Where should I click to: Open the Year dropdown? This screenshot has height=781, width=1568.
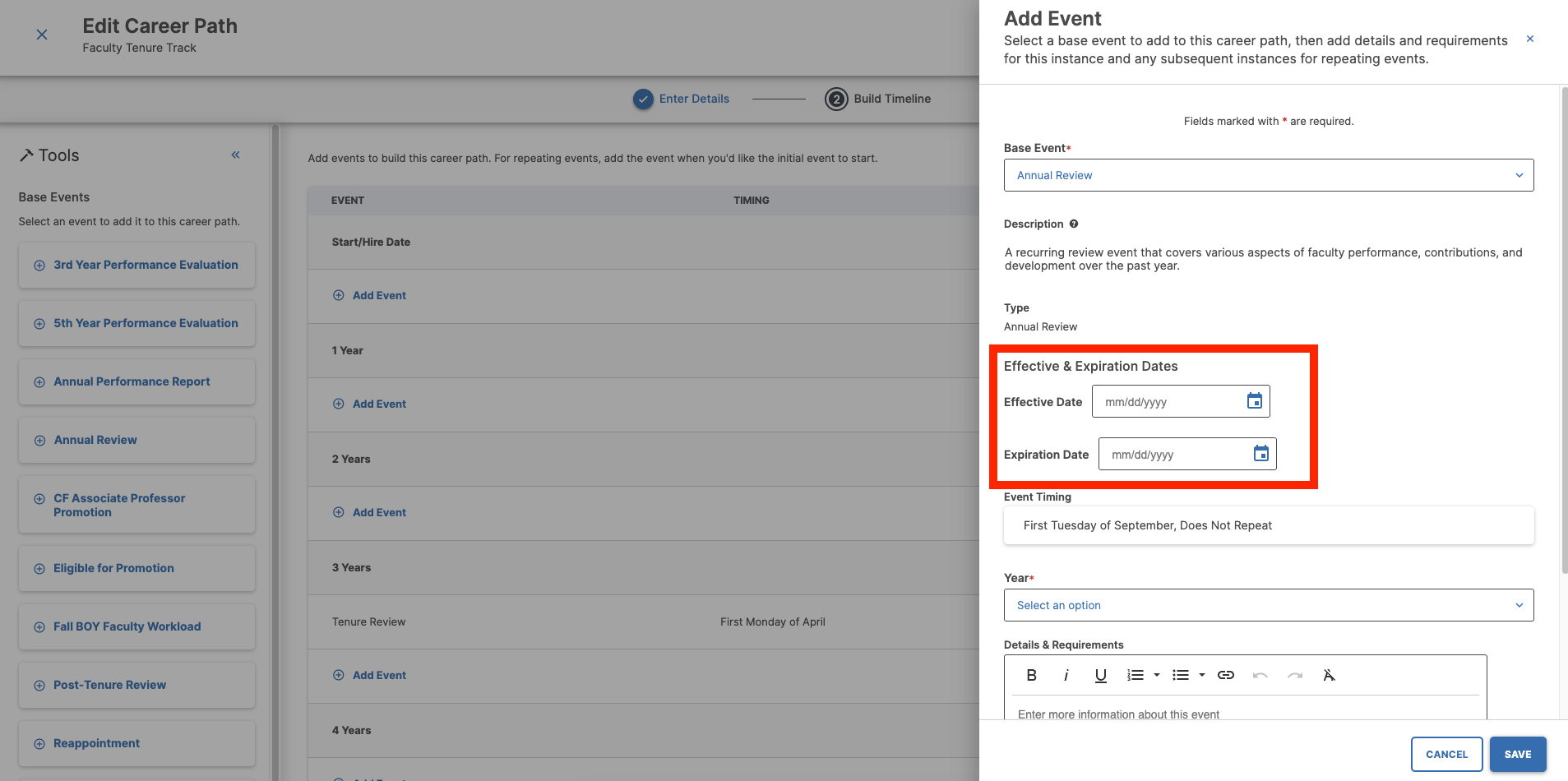tap(1269, 605)
